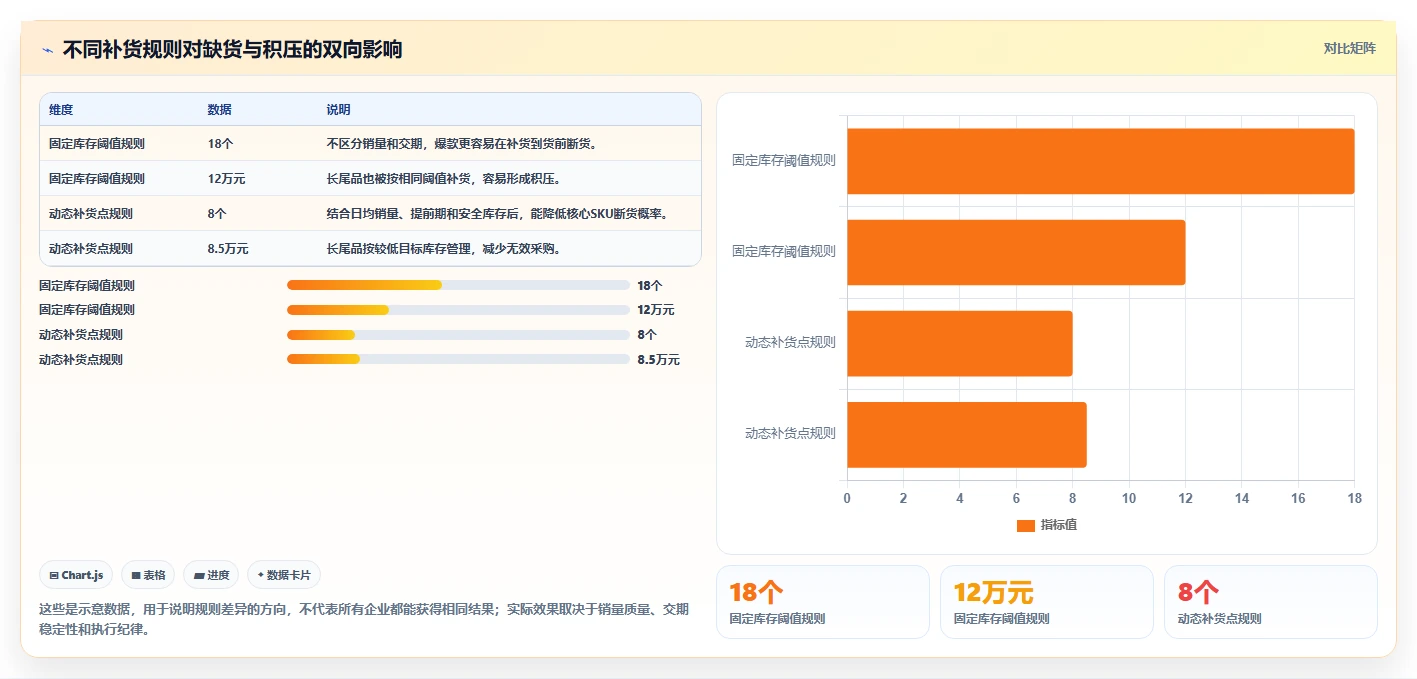Screen dimensions: 1417x679
Task: Click the 数据 column header
Action: pyautogui.click(x=220, y=110)
